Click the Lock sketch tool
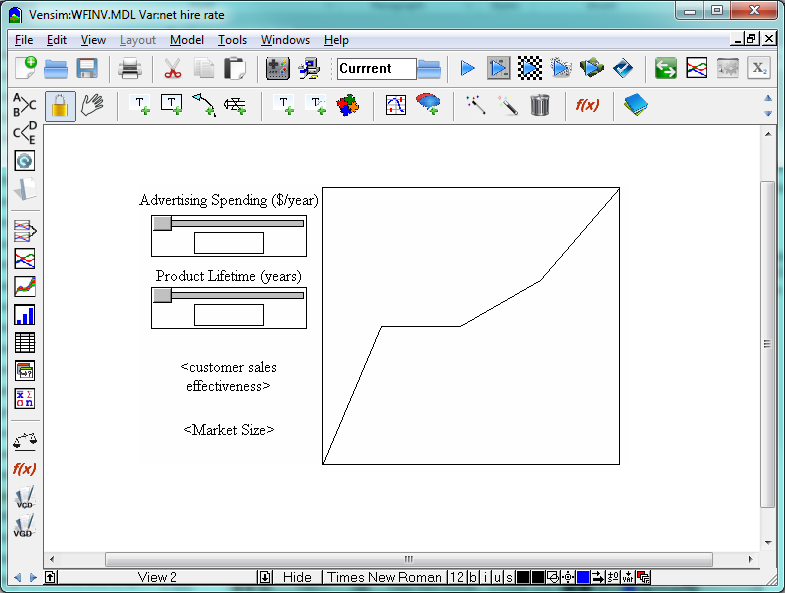 (60, 105)
